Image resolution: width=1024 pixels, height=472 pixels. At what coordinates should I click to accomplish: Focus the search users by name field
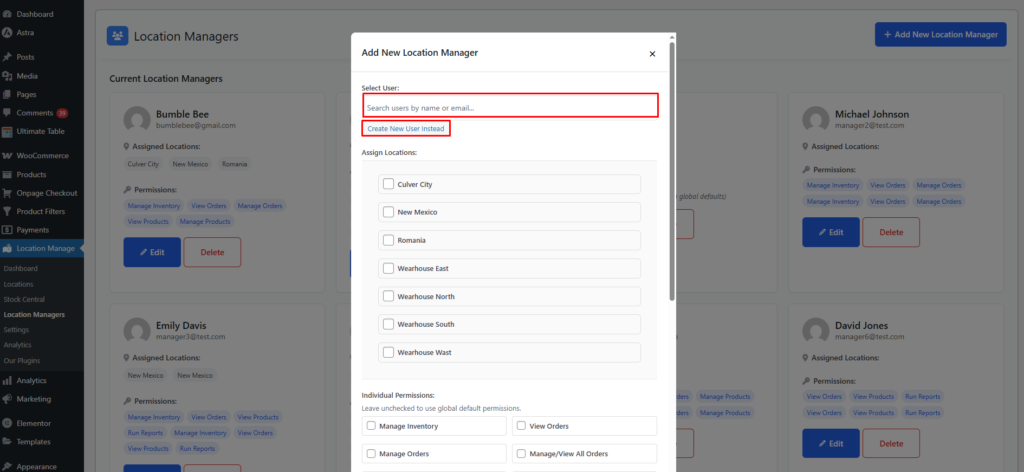(x=510, y=107)
